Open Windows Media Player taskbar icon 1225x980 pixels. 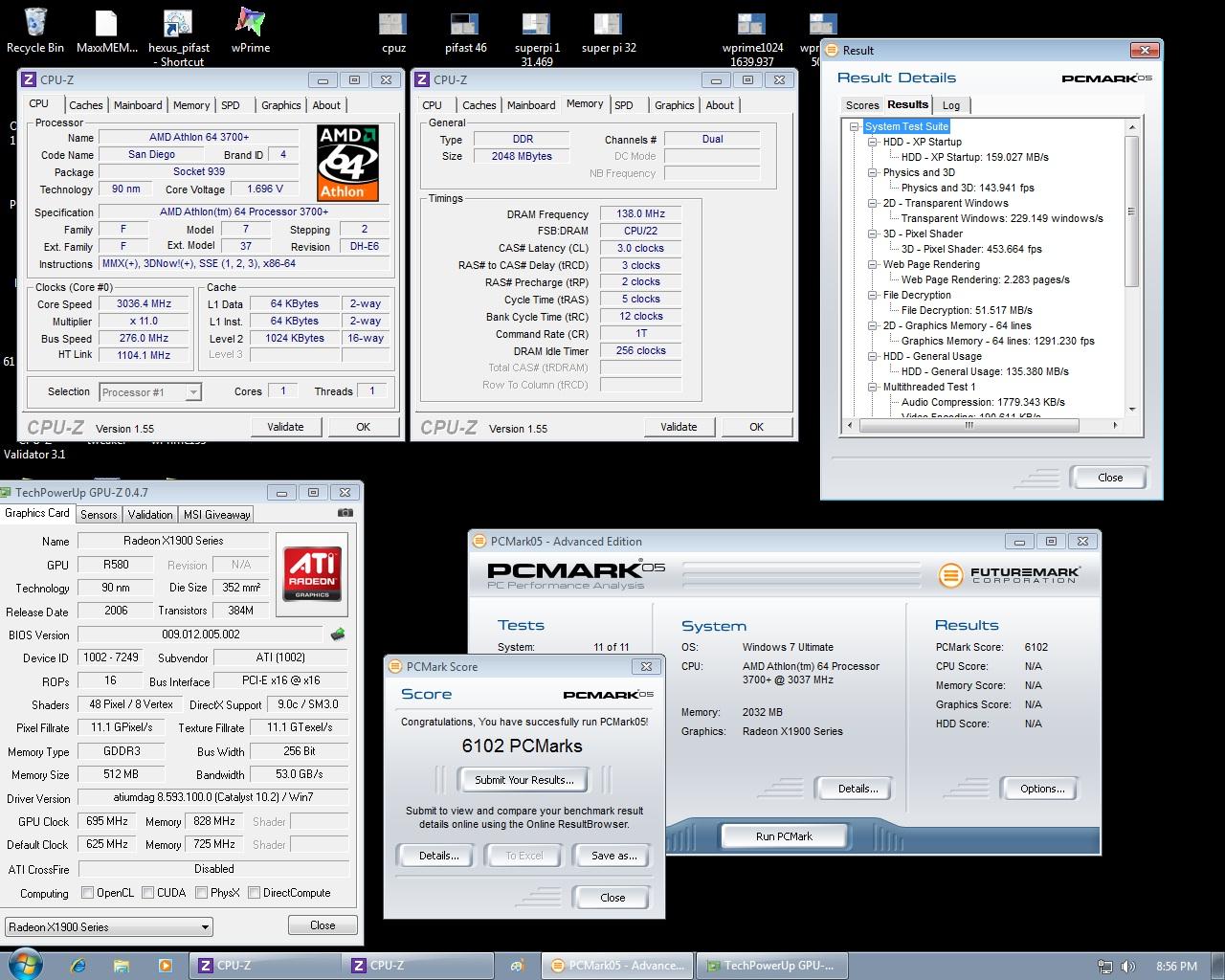tap(165, 966)
